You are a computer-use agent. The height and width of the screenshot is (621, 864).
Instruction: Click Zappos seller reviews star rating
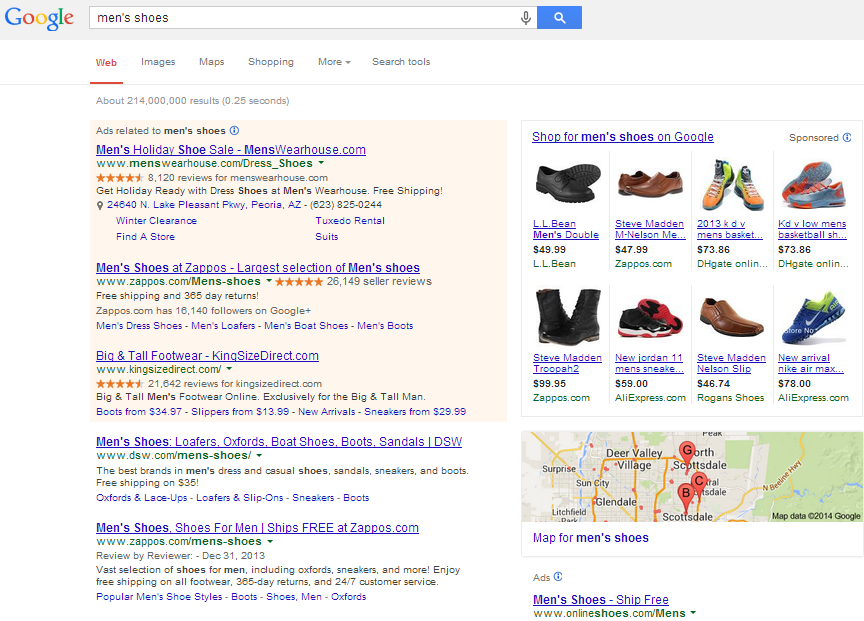pos(299,282)
